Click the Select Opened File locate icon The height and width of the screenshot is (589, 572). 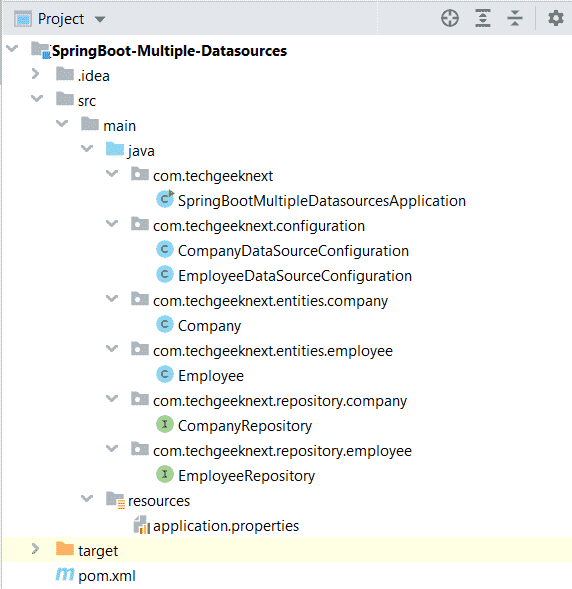(450, 18)
